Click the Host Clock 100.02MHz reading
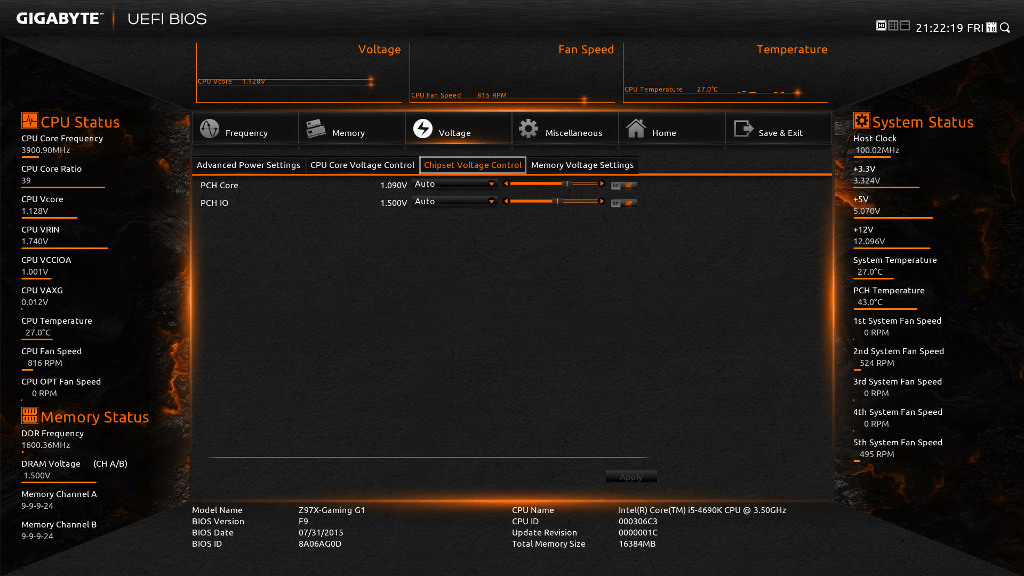Image resolution: width=1024 pixels, height=576 pixels. (x=877, y=150)
